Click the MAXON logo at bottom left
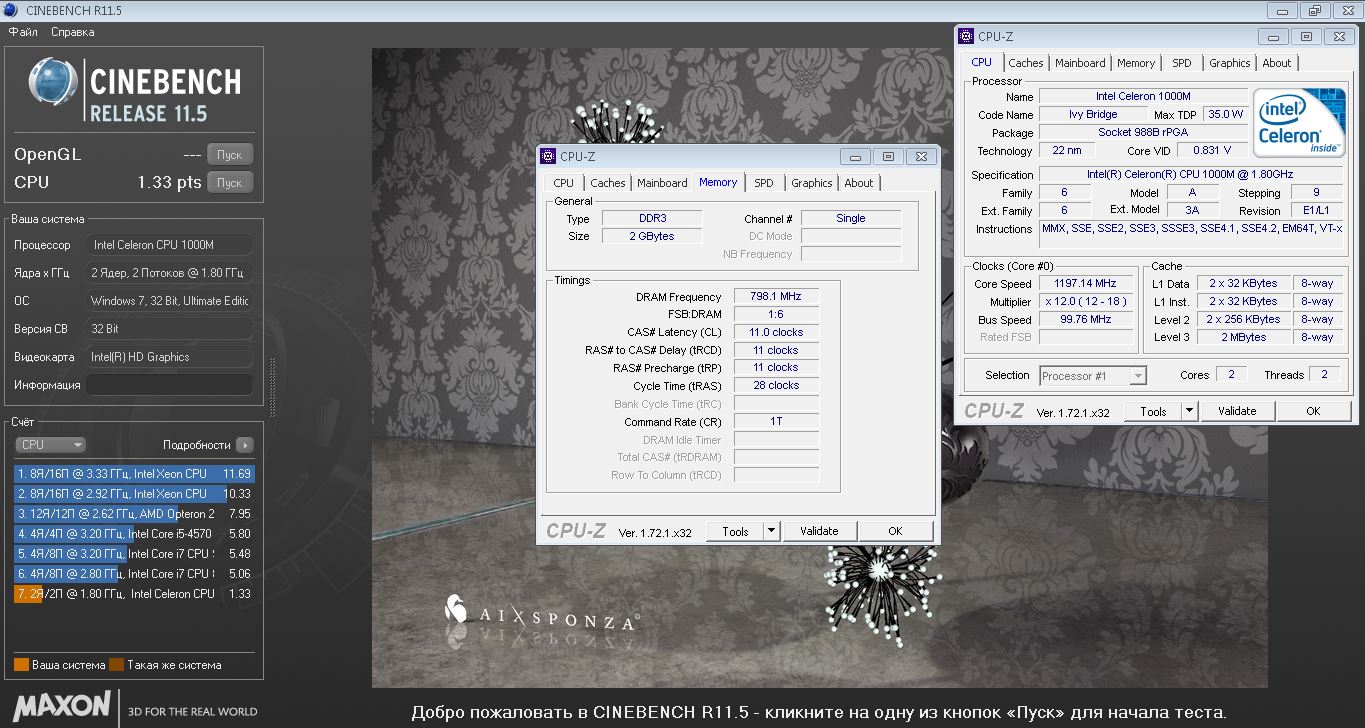The height and width of the screenshot is (728, 1365). point(62,705)
